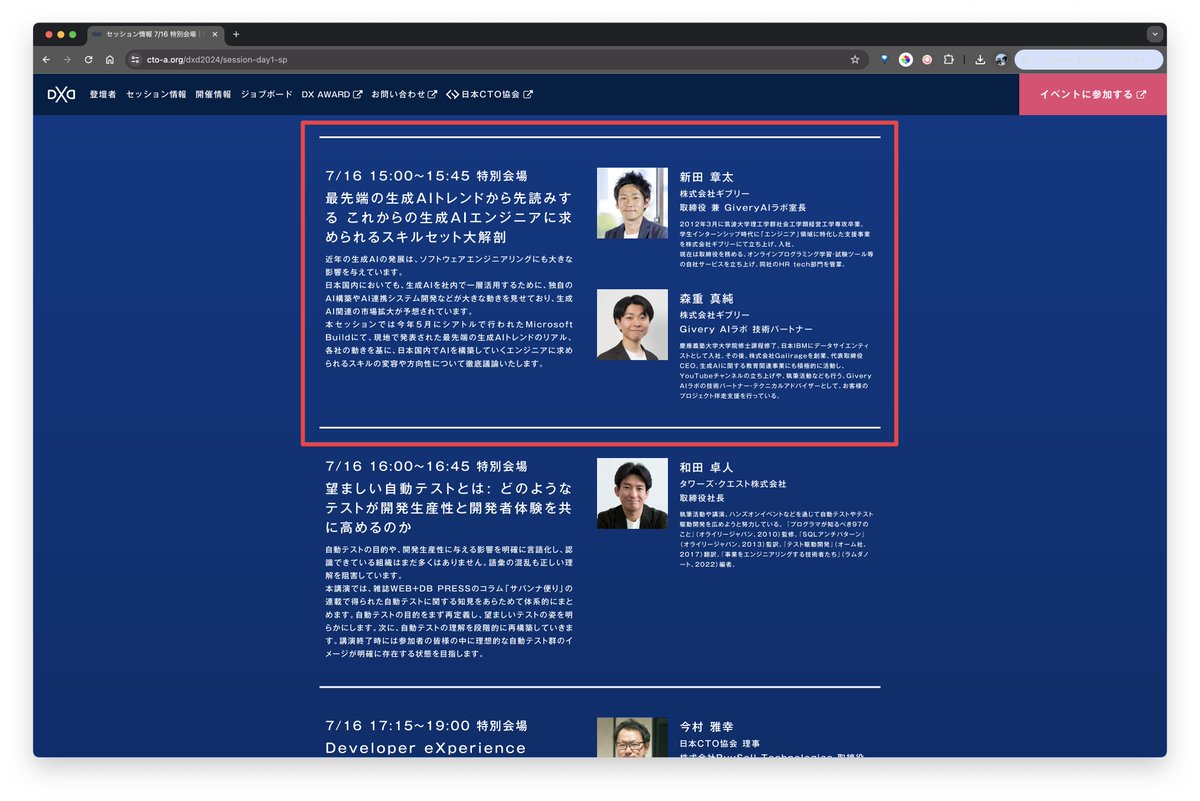Click the text 日本CTO協会 理事

coord(719,743)
